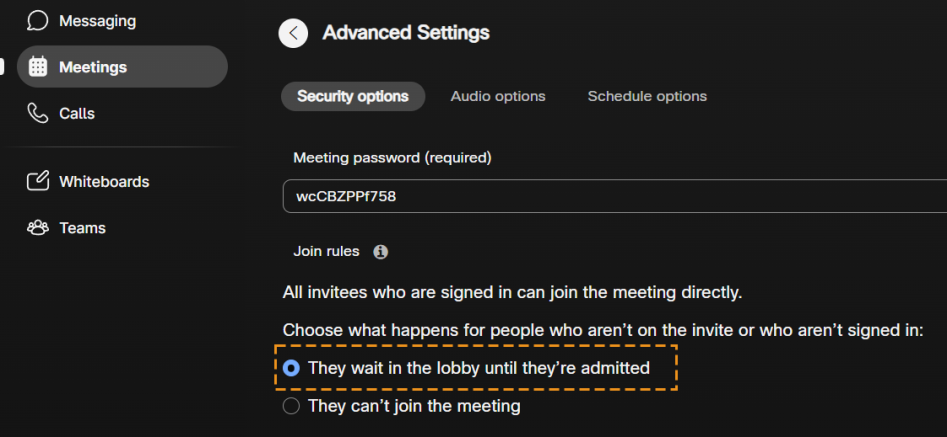Go back using the arrow beside Advanced Settings
Viewport: 947px width, 437px height.
pos(293,33)
